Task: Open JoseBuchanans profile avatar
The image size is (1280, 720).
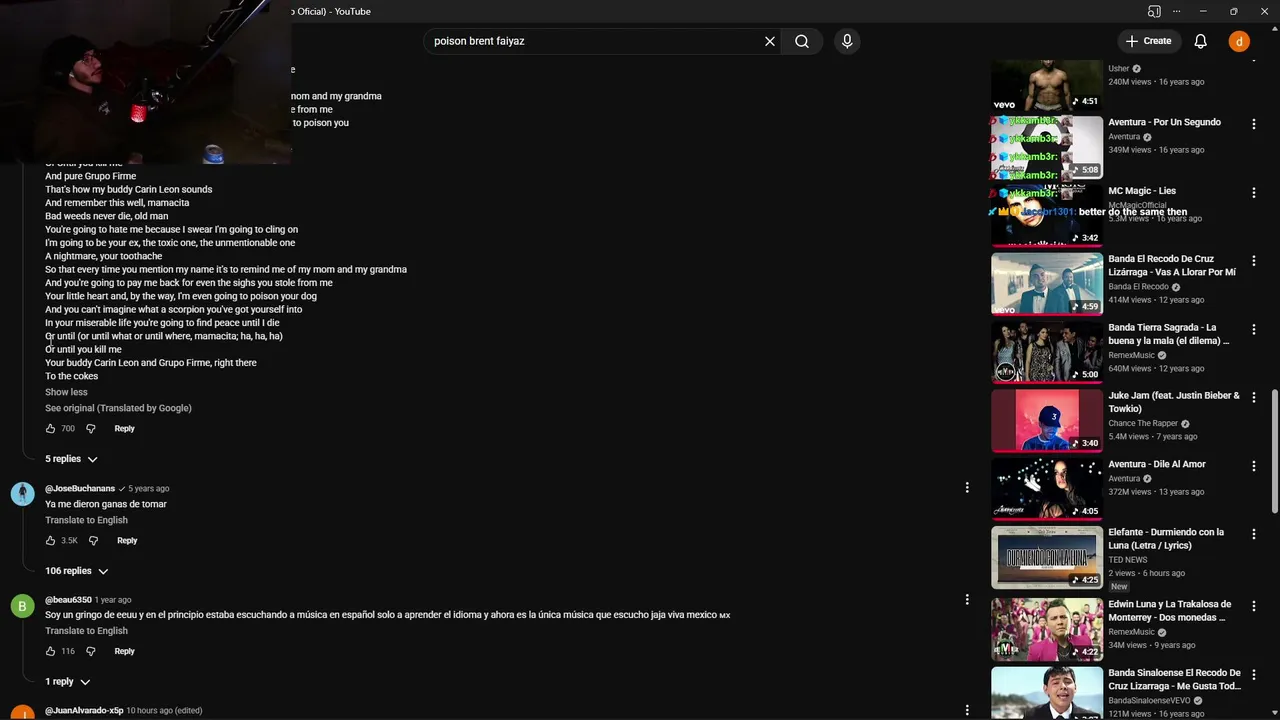Action: [22, 493]
